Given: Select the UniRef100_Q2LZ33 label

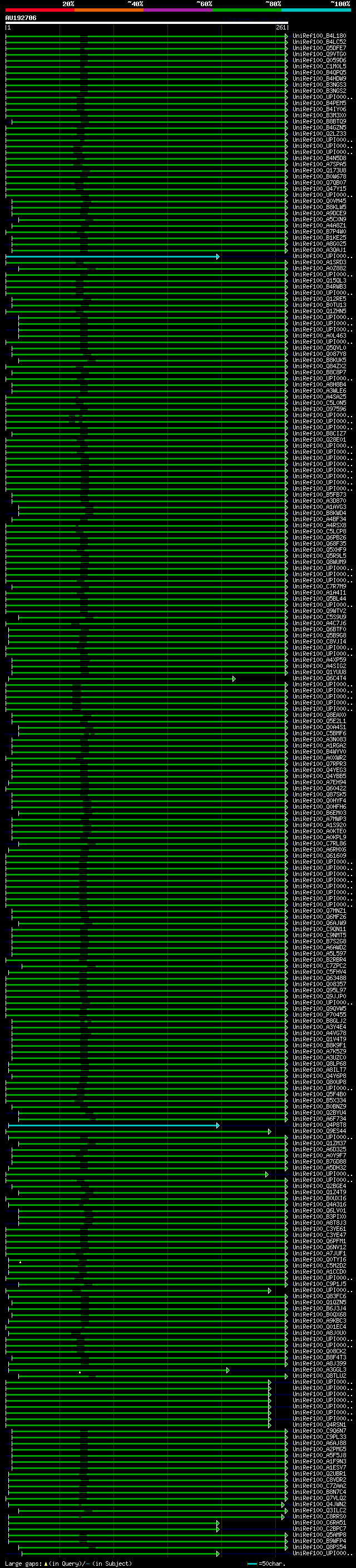Looking at the screenshot, I should pos(319,134).
